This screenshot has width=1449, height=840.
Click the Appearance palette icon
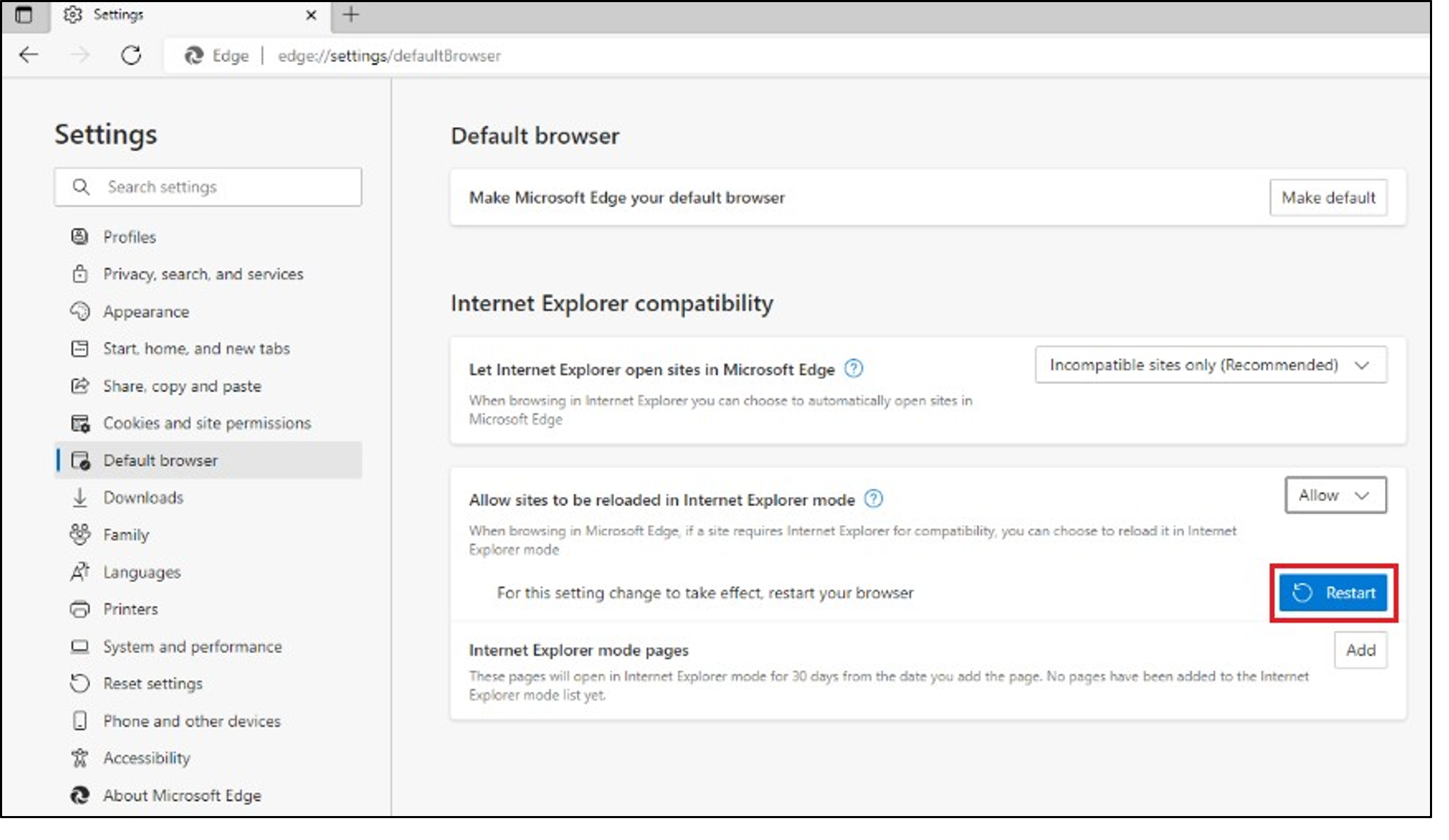[x=80, y=311]
